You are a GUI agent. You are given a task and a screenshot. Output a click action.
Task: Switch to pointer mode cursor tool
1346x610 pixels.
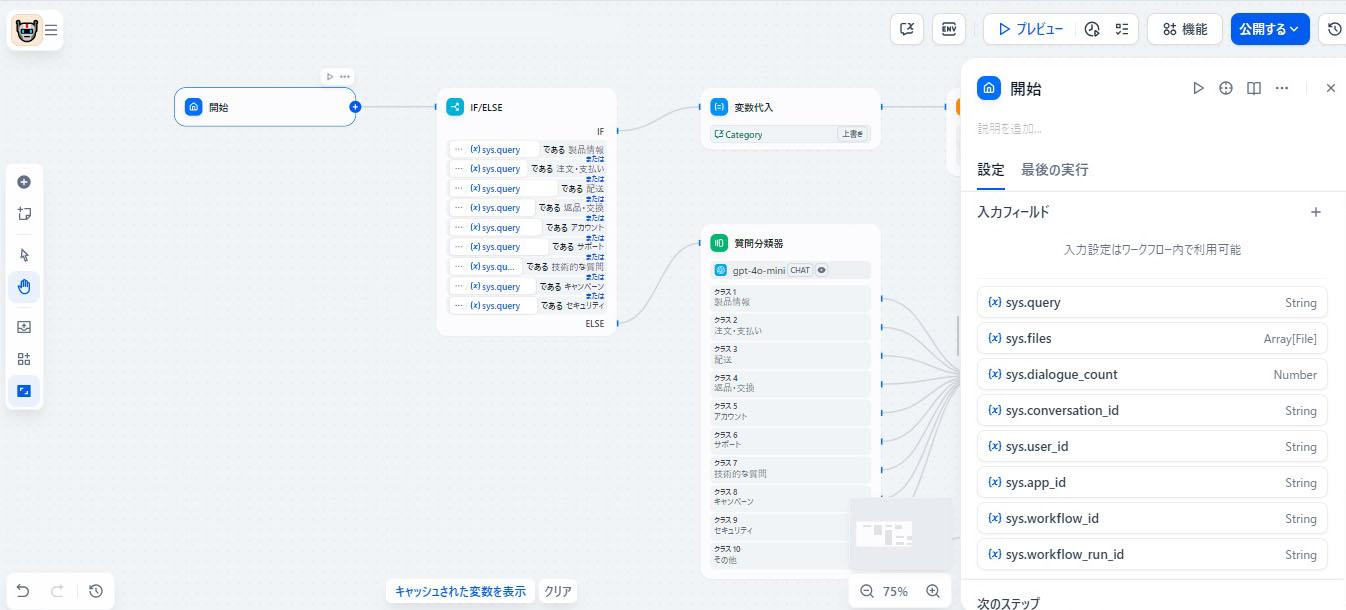click(24, 255)
